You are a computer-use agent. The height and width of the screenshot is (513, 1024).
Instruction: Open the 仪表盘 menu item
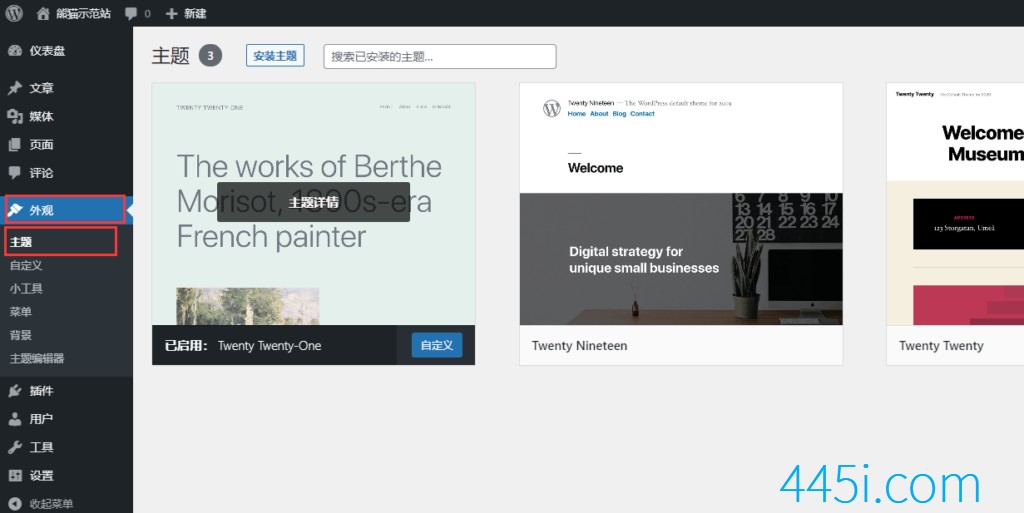66,51
